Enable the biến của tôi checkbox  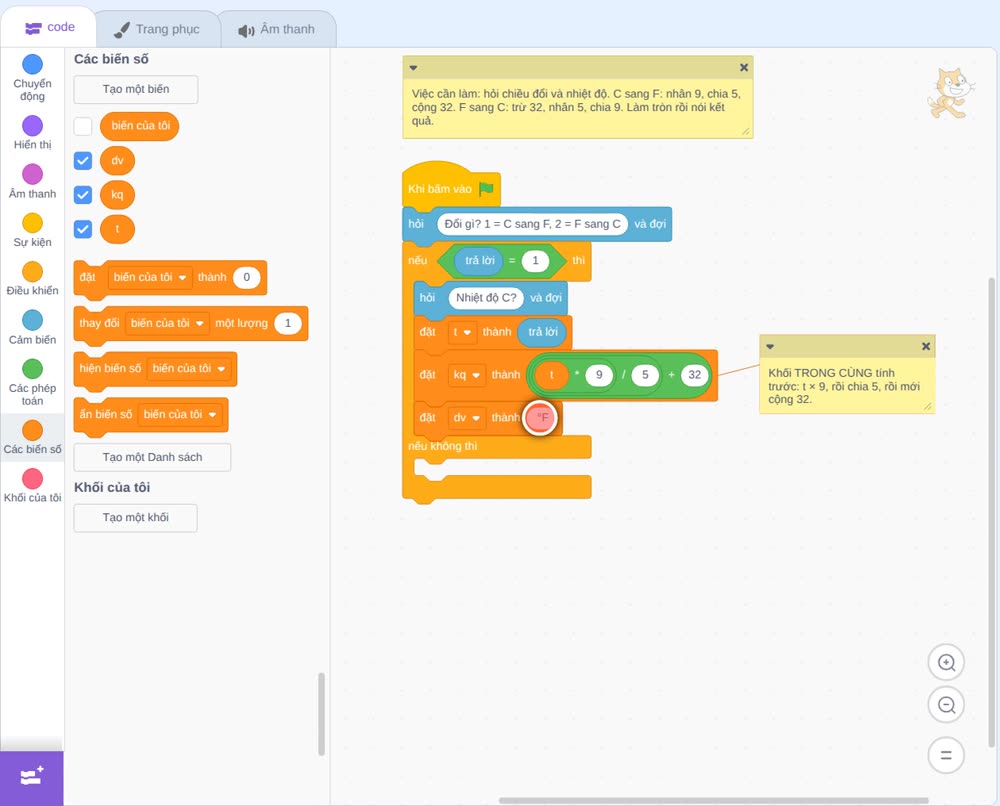tap(83, 126)
